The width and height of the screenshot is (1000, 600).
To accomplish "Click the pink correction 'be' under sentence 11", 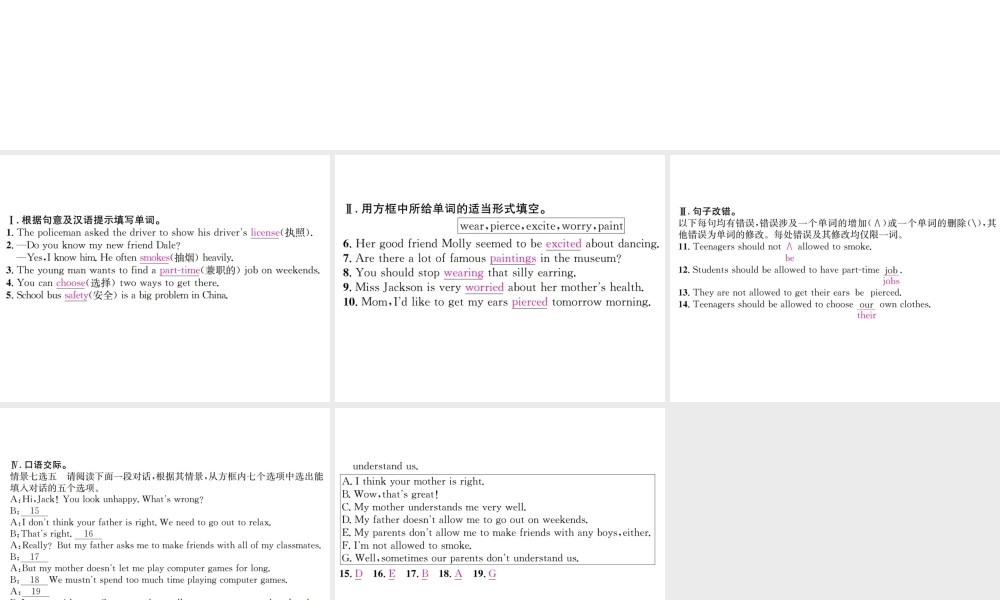I will coord(790,258).
